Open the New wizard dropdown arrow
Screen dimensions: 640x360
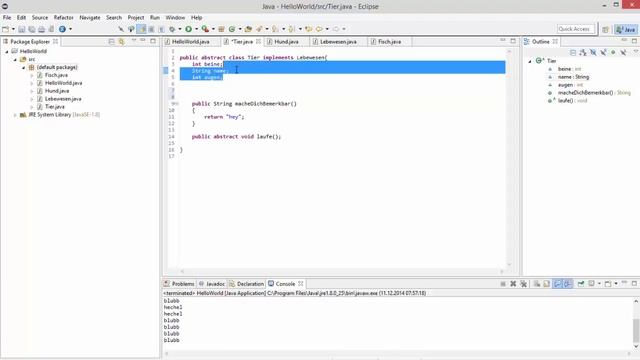coord(13,29)
